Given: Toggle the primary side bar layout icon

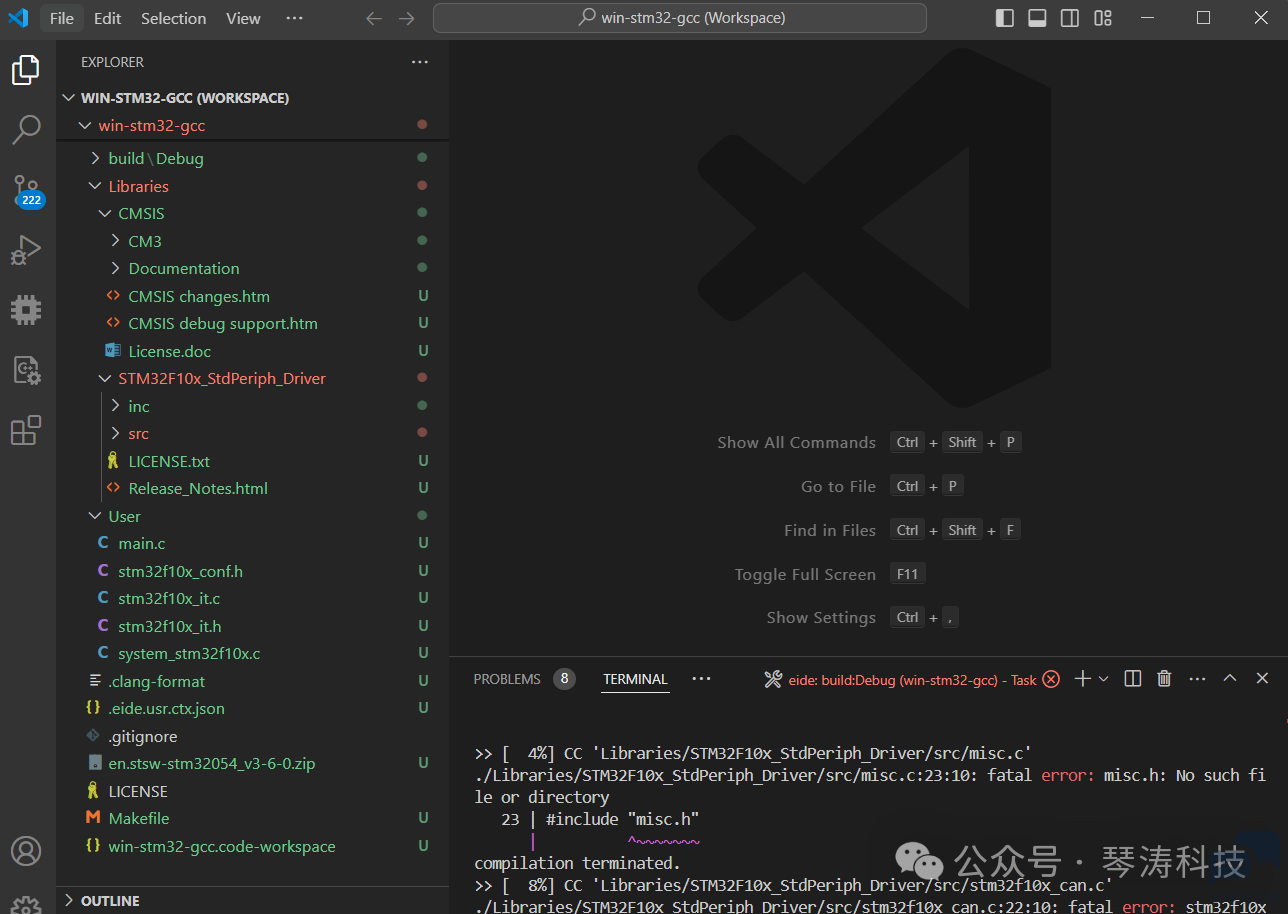Looking at the screenshot, I should (1005, 18).
